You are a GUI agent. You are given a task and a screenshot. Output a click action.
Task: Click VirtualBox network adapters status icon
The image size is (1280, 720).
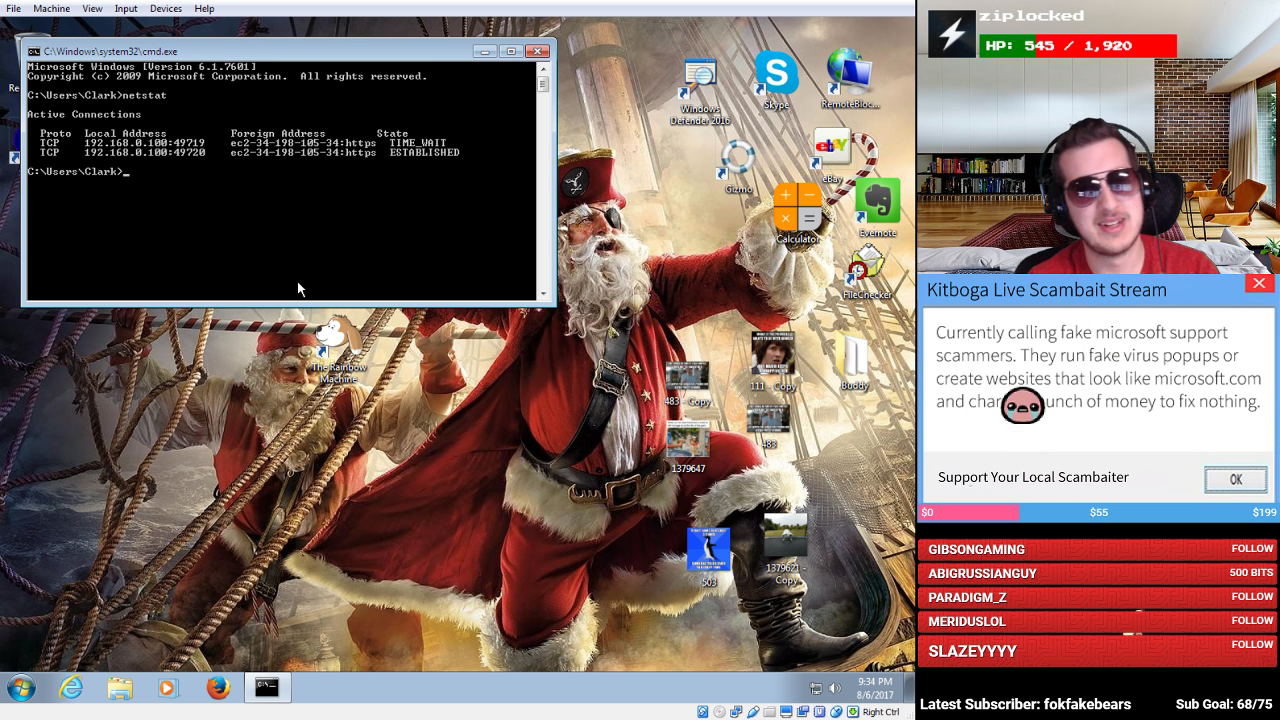737,712
